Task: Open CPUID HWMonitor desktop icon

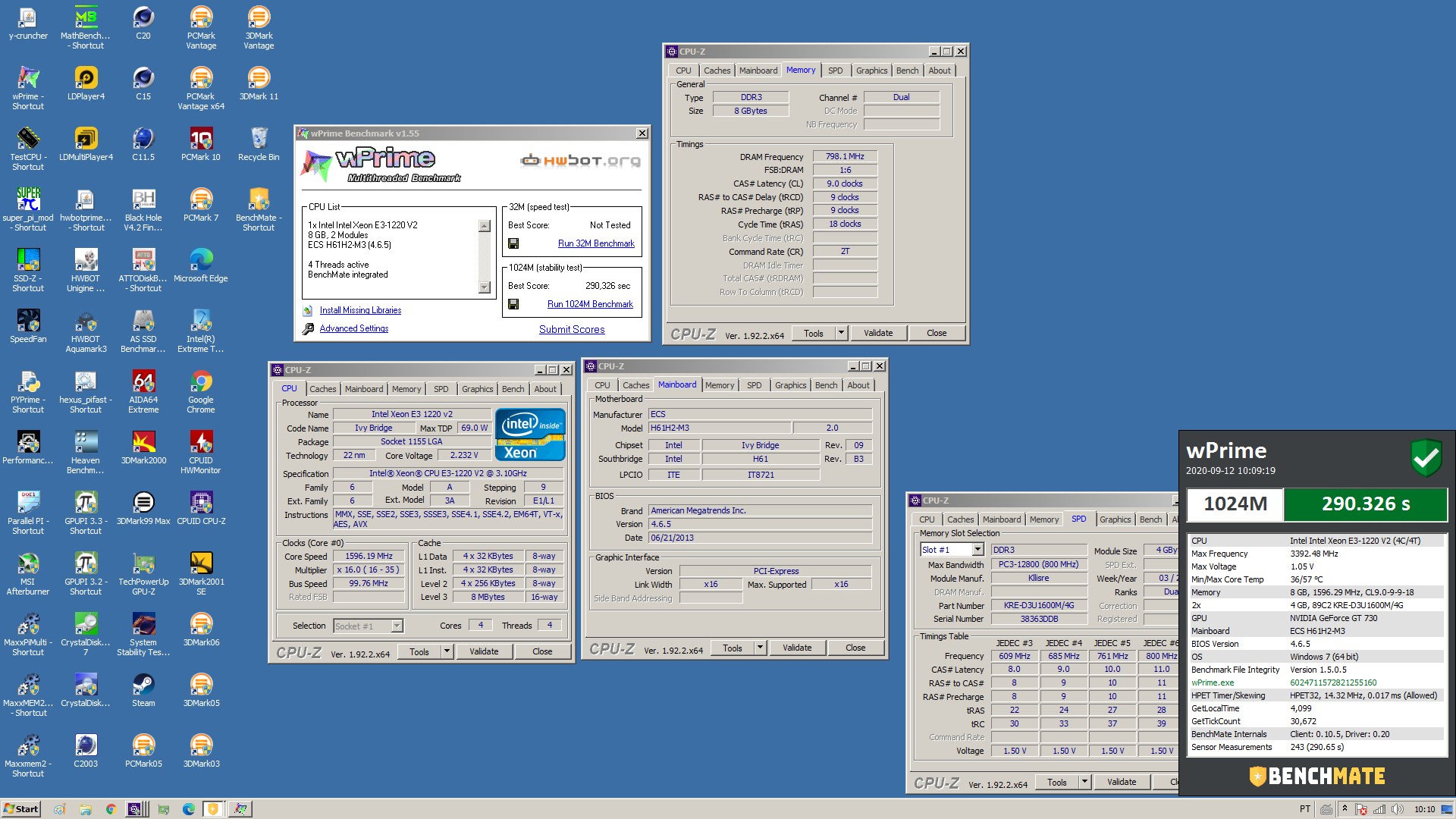Action: (201, 453)
